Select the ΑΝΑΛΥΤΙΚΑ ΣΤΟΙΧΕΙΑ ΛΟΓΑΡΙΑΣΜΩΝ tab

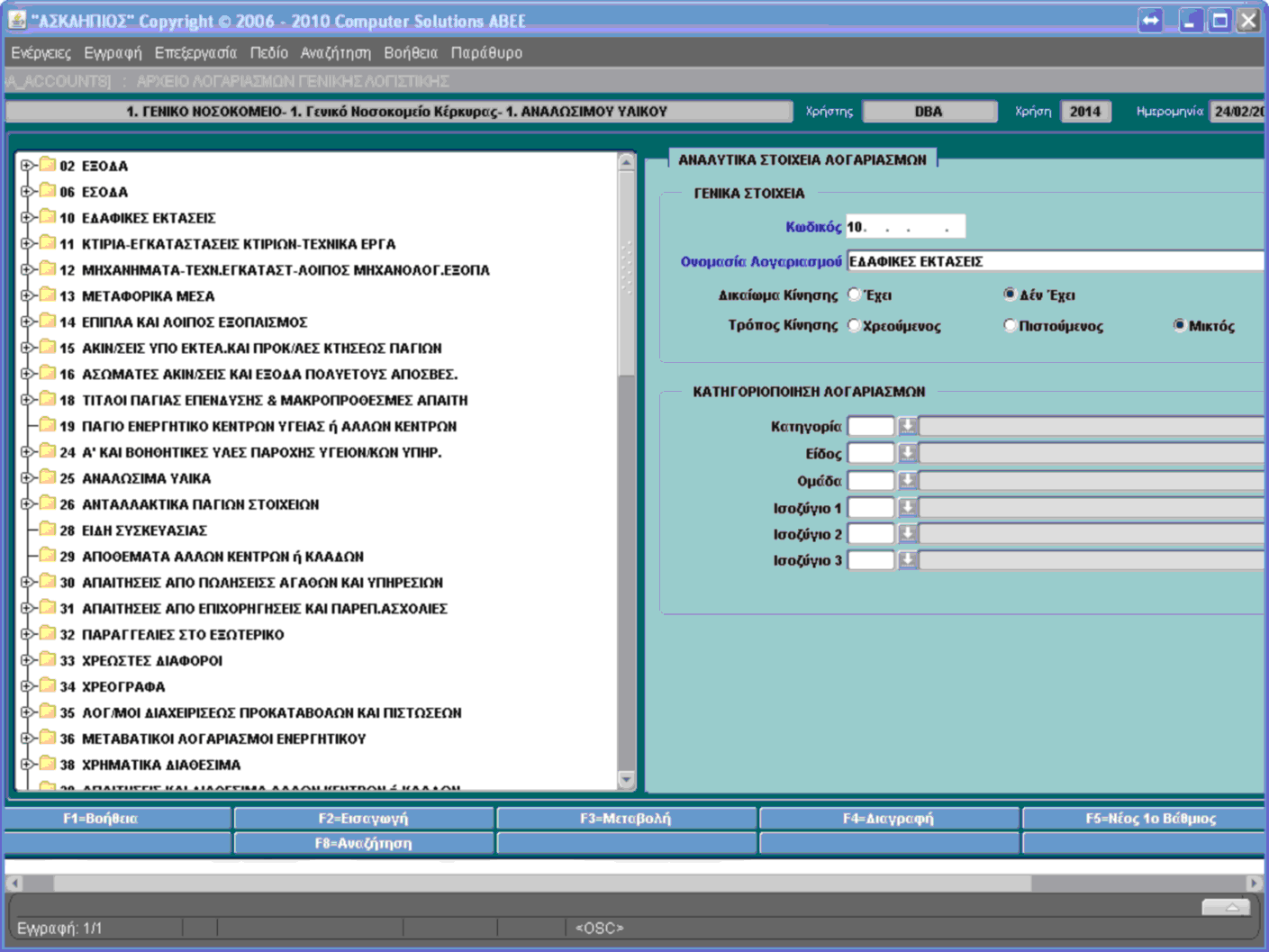click(802, 159)
